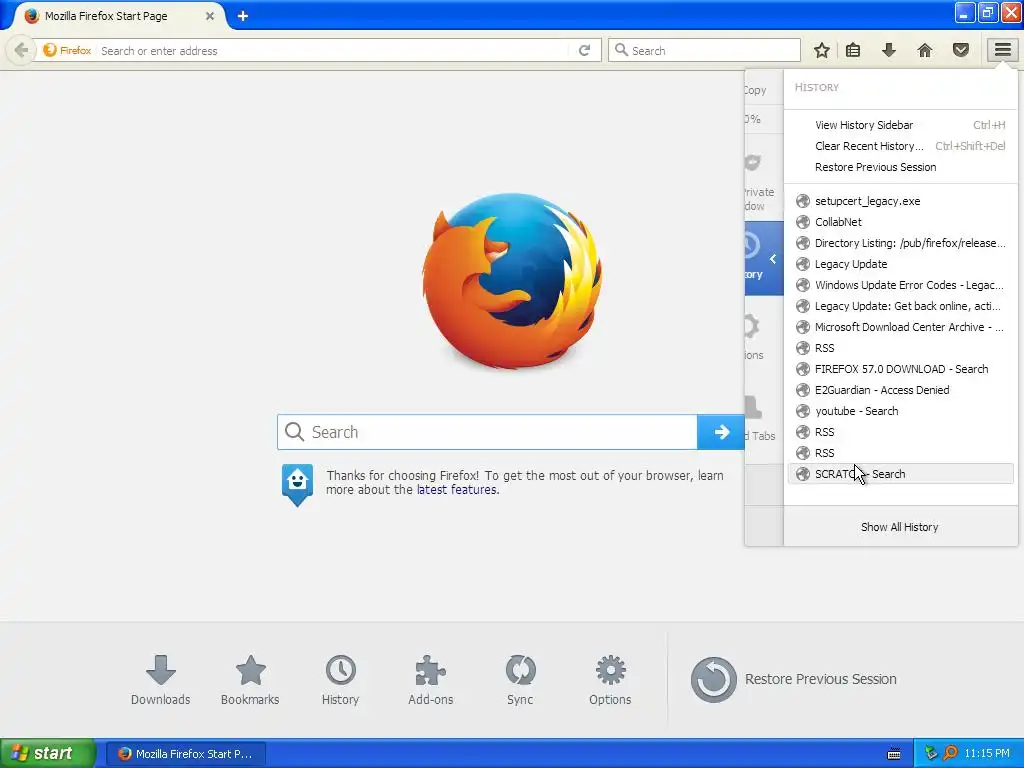1024x768 pixels.
Task: Open SCRATCH - Search history entry
Action: (901, 473)
